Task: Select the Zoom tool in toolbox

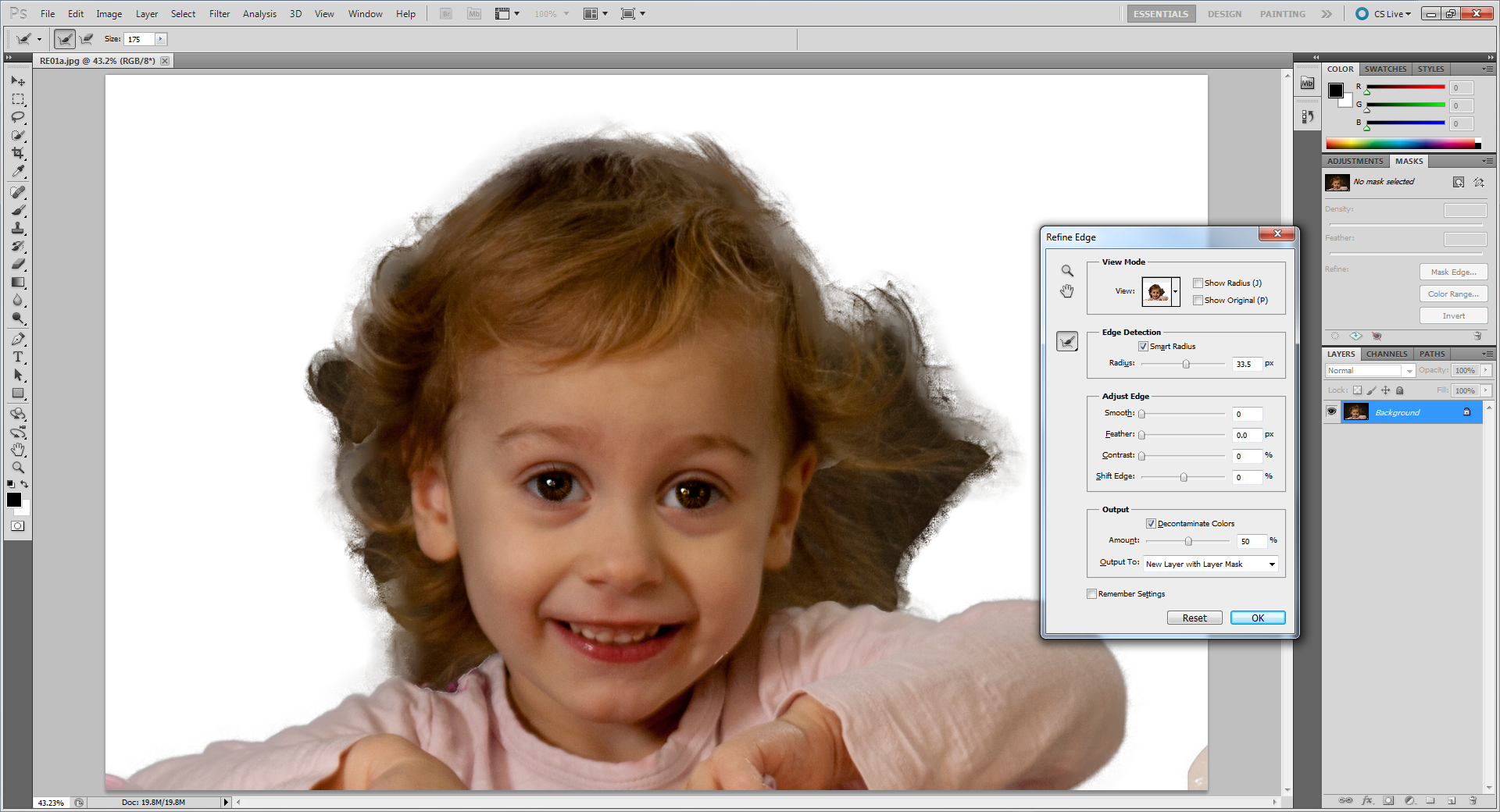Action: pyautogui.click(x=18, y=468)
